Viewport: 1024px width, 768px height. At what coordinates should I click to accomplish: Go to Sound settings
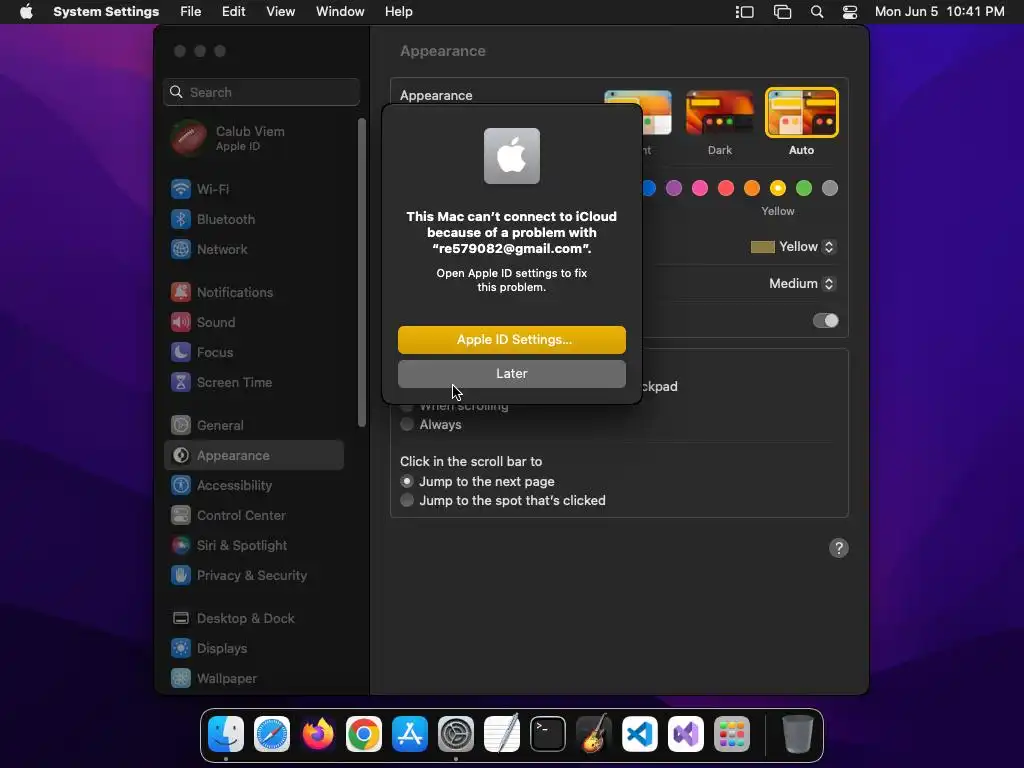pyautogui.click(x=254, y=323)
